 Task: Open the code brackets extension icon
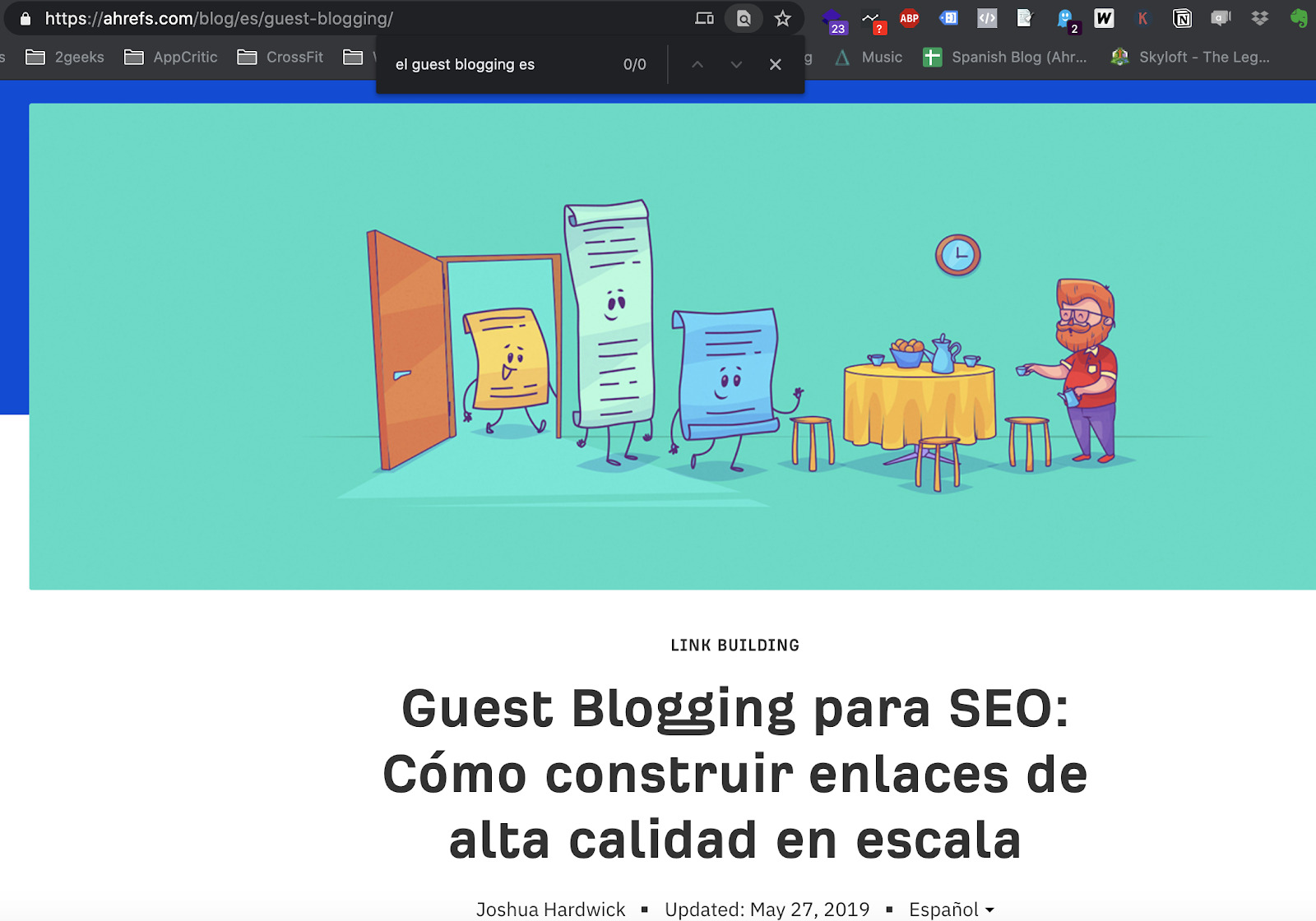pos(987,18)
